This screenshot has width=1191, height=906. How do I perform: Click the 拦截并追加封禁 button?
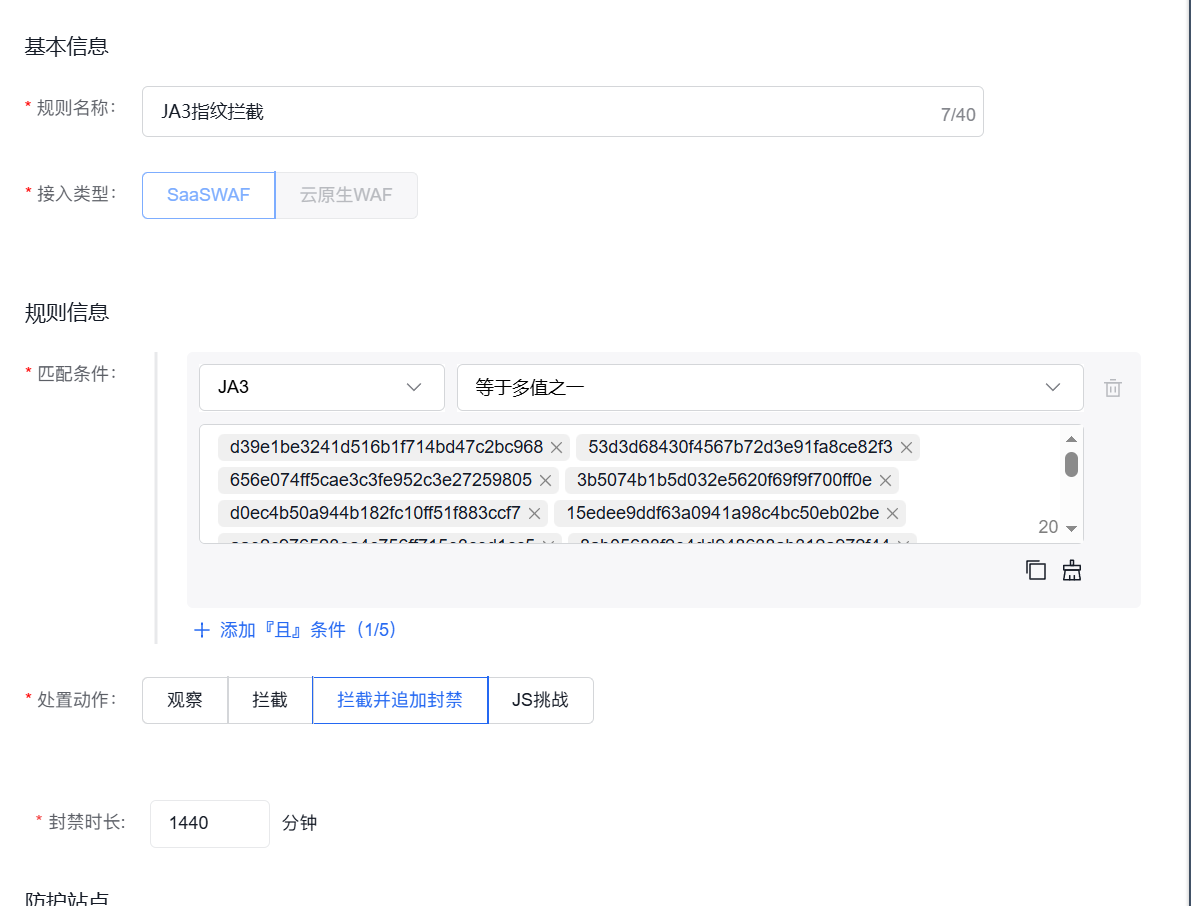pyautogui.click(x=399, y=700)
